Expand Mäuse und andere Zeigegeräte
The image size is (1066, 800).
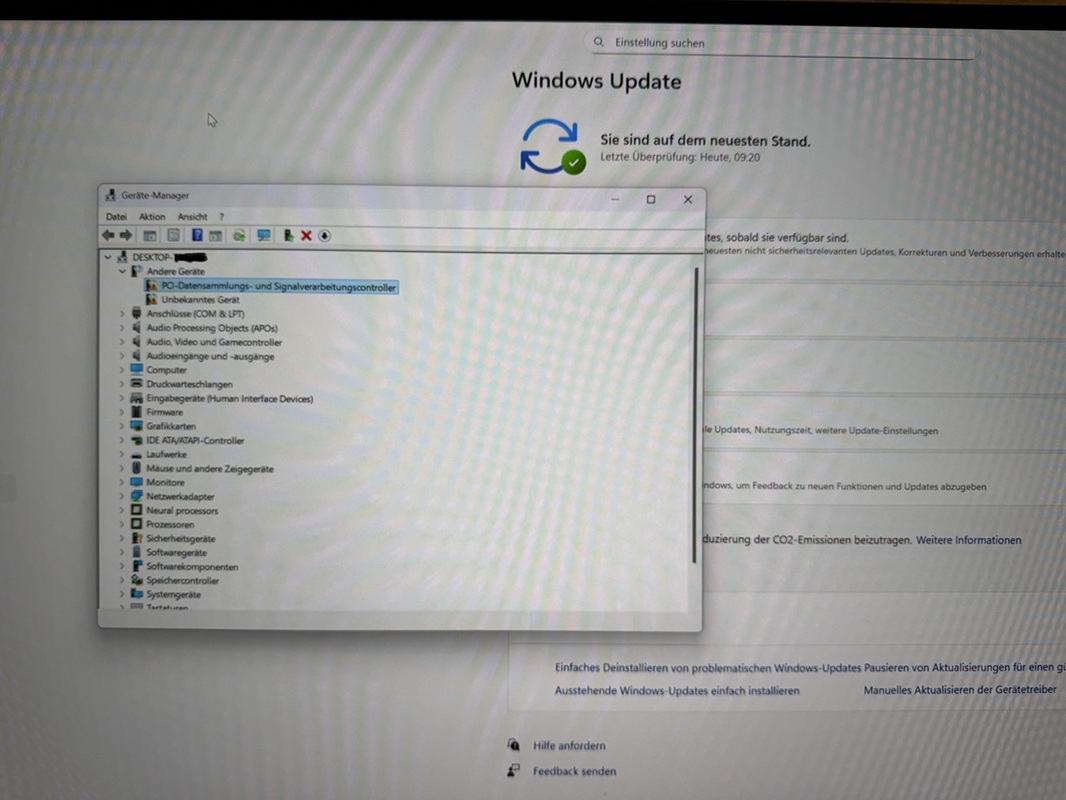point(122,468)
